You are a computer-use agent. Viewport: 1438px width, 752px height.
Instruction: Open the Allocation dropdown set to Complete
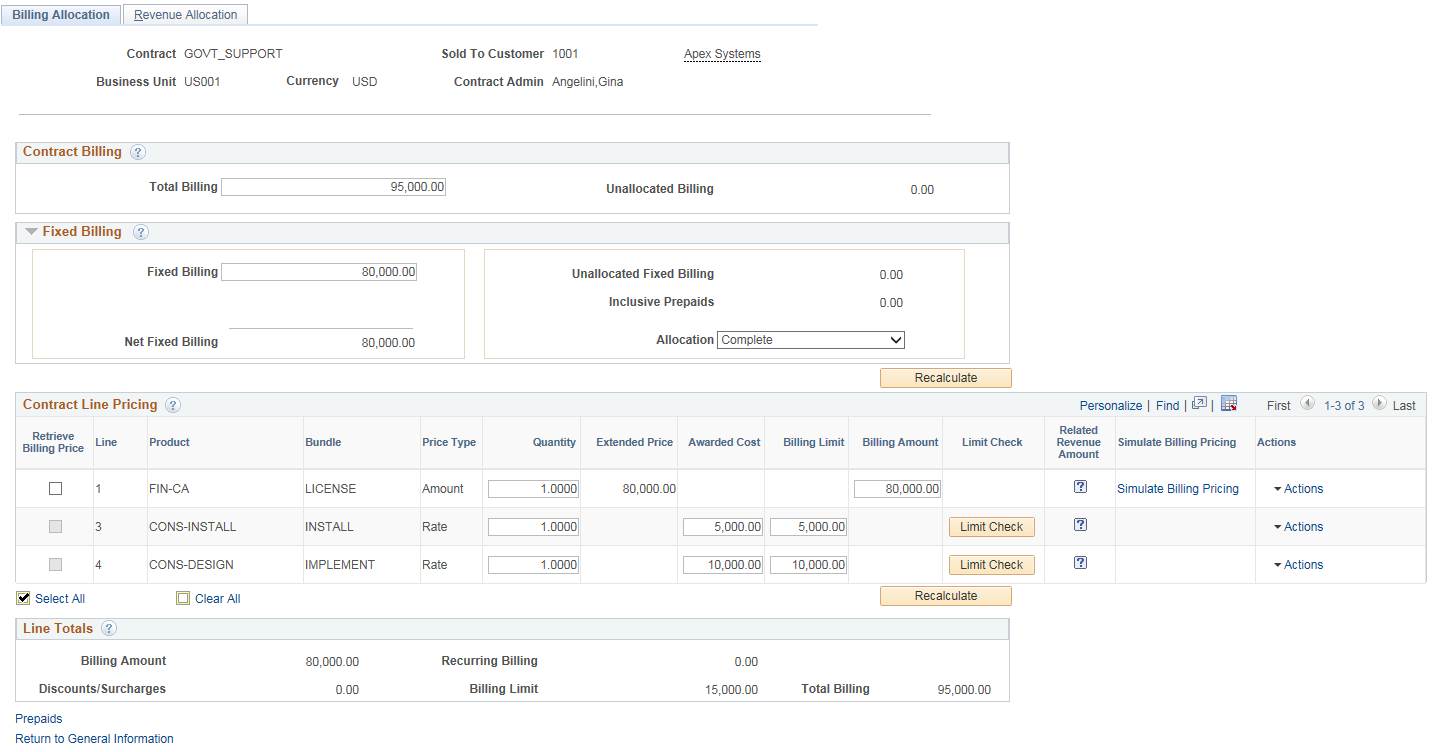click(810, 339)
